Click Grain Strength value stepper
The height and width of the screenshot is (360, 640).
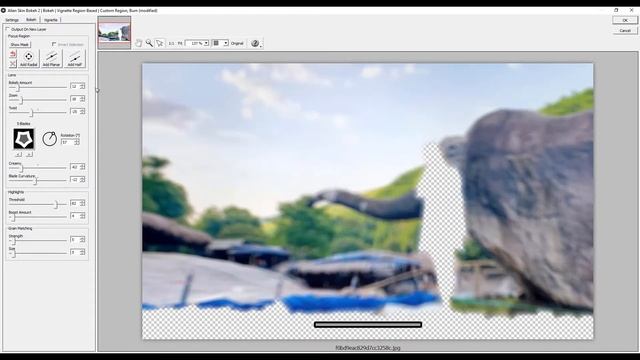point(82,240)
